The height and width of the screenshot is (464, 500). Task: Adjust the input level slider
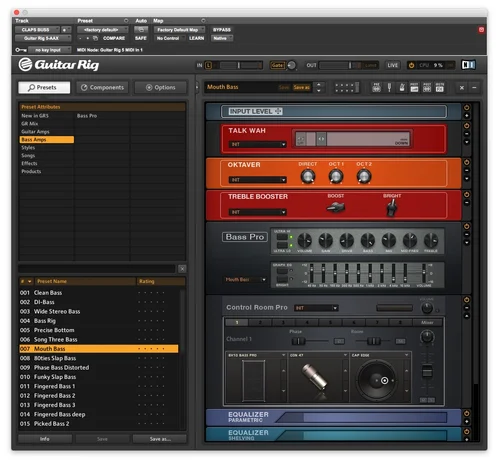tap(239, 65)
